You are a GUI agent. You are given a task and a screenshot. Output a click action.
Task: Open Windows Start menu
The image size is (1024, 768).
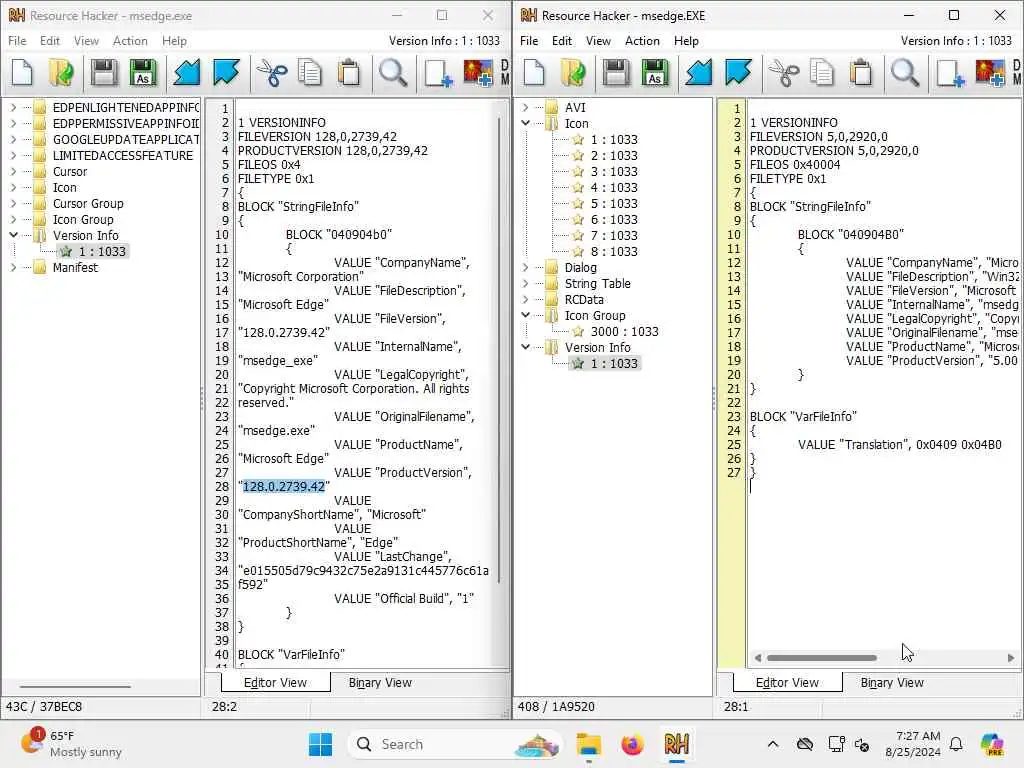[x=320, y=744]
